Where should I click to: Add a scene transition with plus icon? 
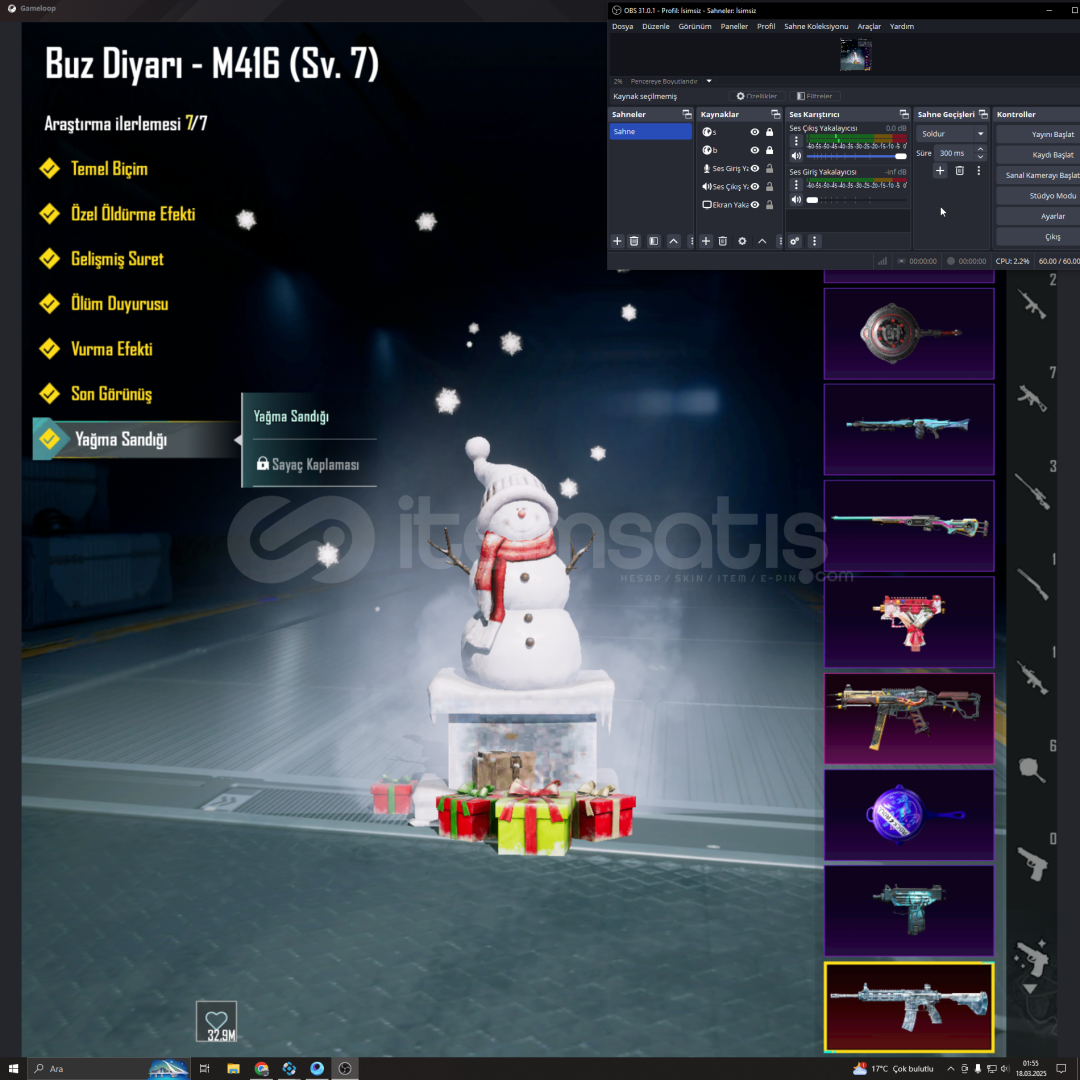(939, 171)
